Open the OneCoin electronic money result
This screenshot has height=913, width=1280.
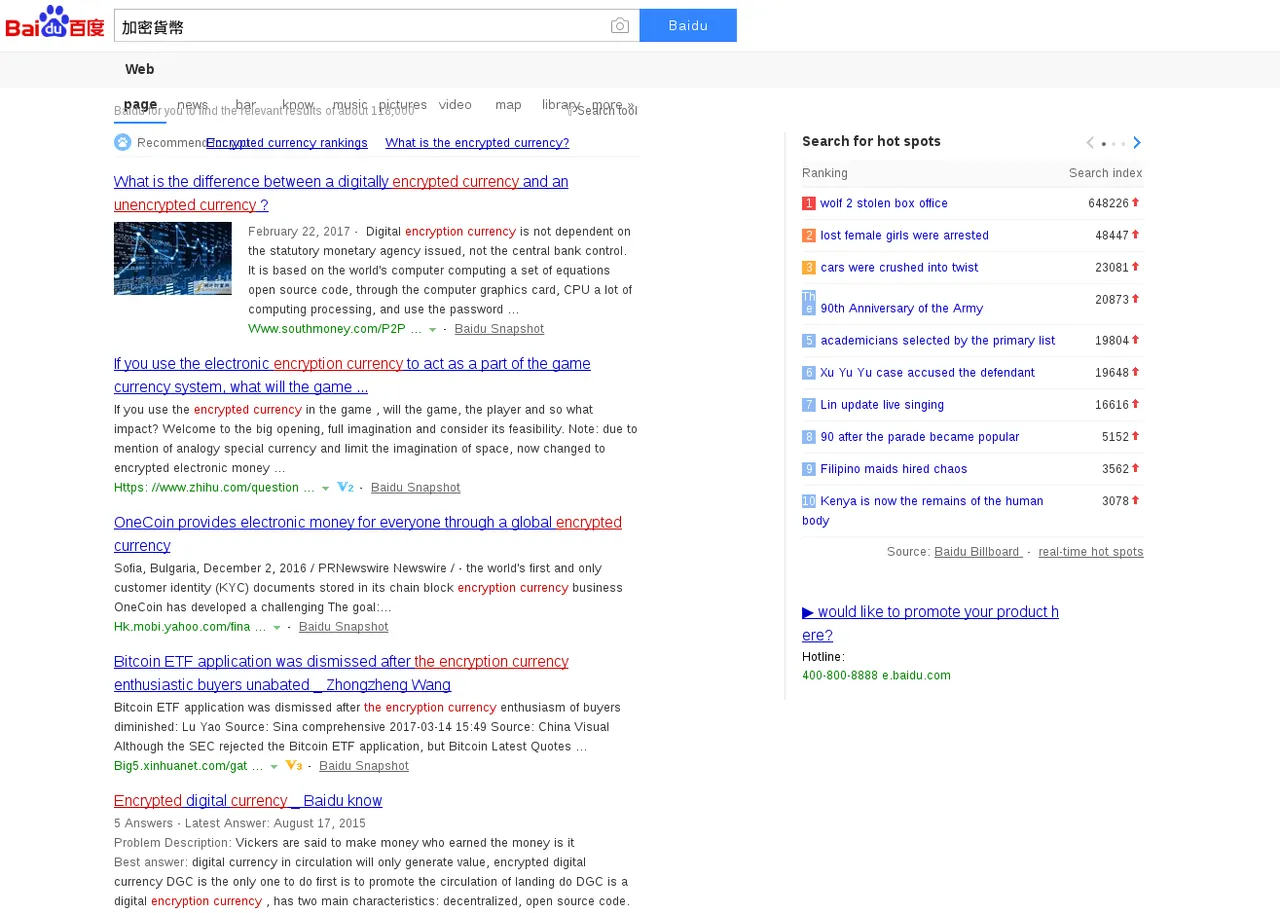coord(368,534)
